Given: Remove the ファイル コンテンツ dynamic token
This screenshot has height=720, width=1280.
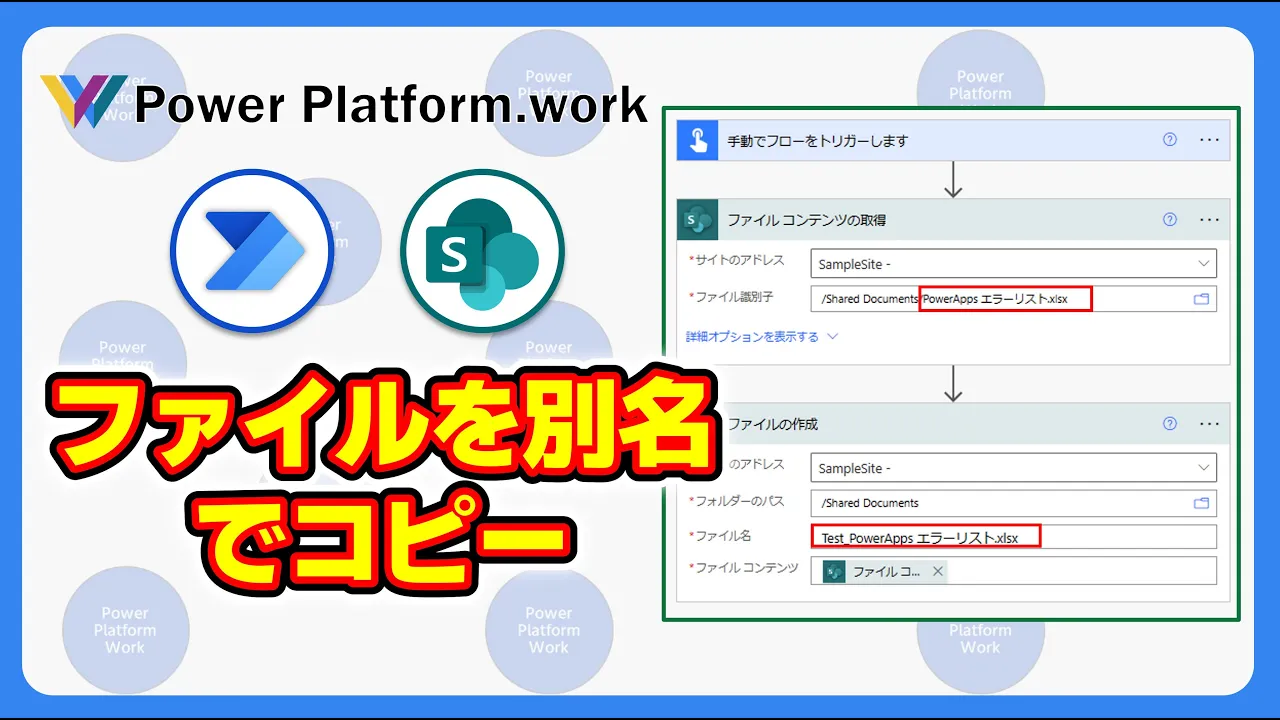Looking at the screenshot, I should click(937, 571).
